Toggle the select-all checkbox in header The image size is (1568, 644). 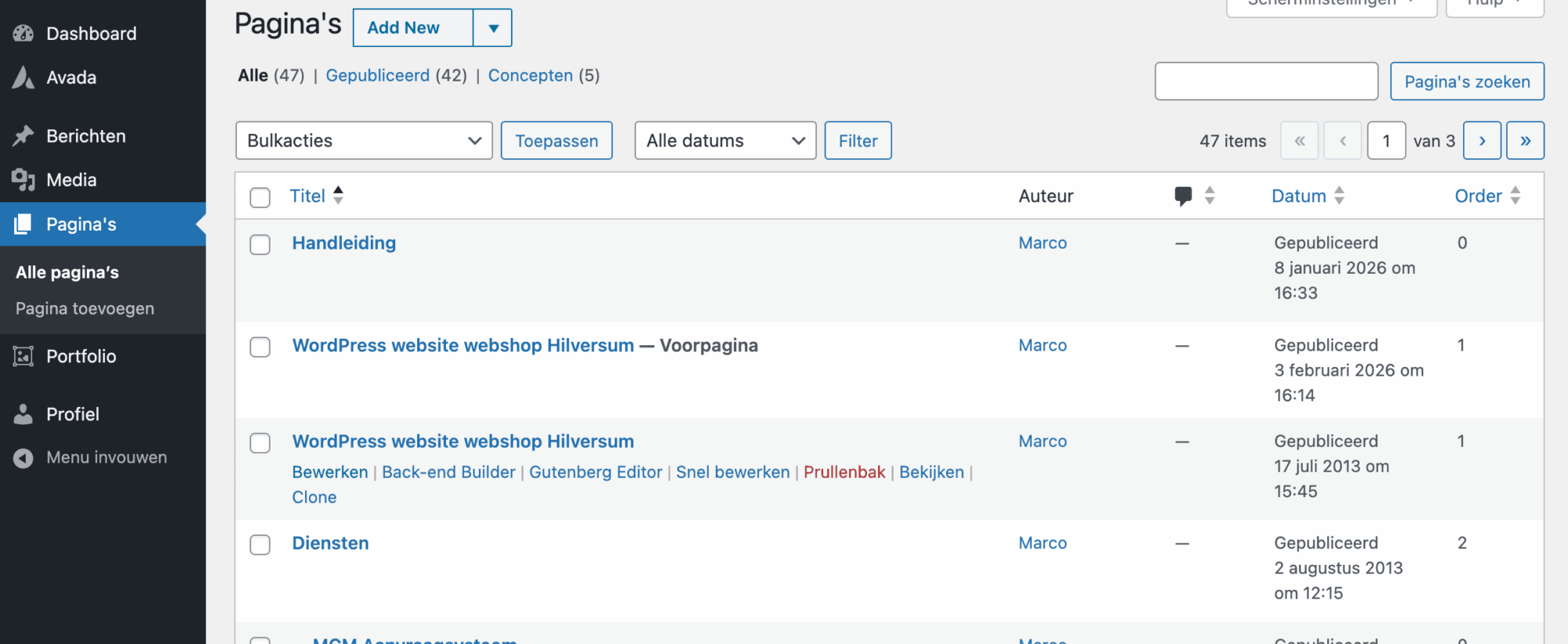260,197
